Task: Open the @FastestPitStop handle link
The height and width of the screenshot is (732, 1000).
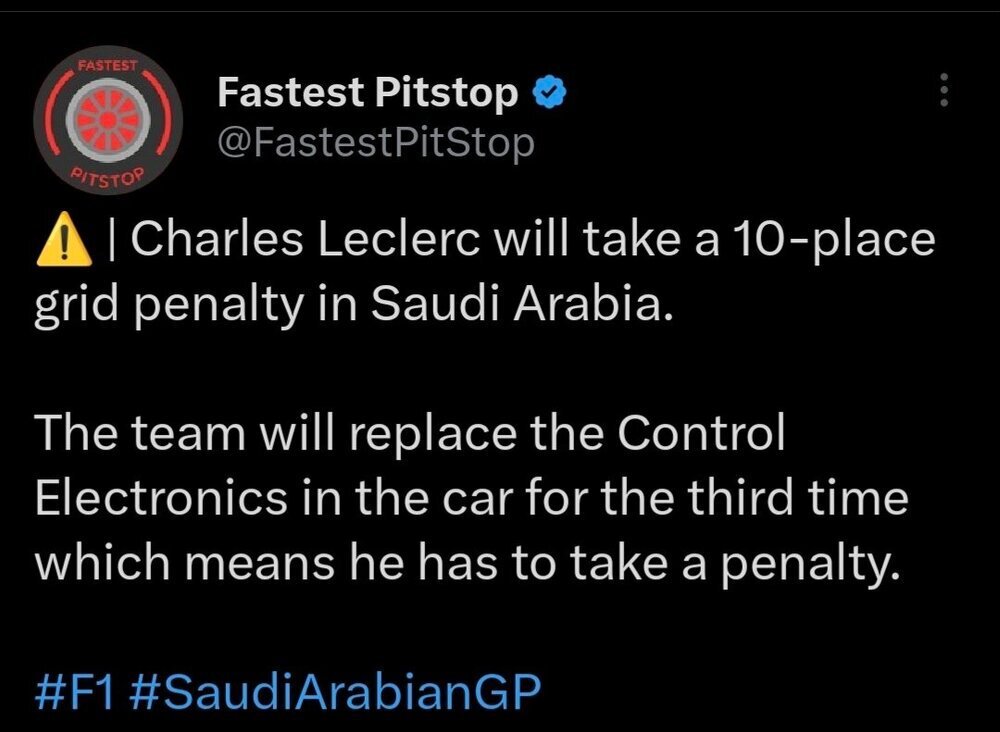Action: (376, 143)
